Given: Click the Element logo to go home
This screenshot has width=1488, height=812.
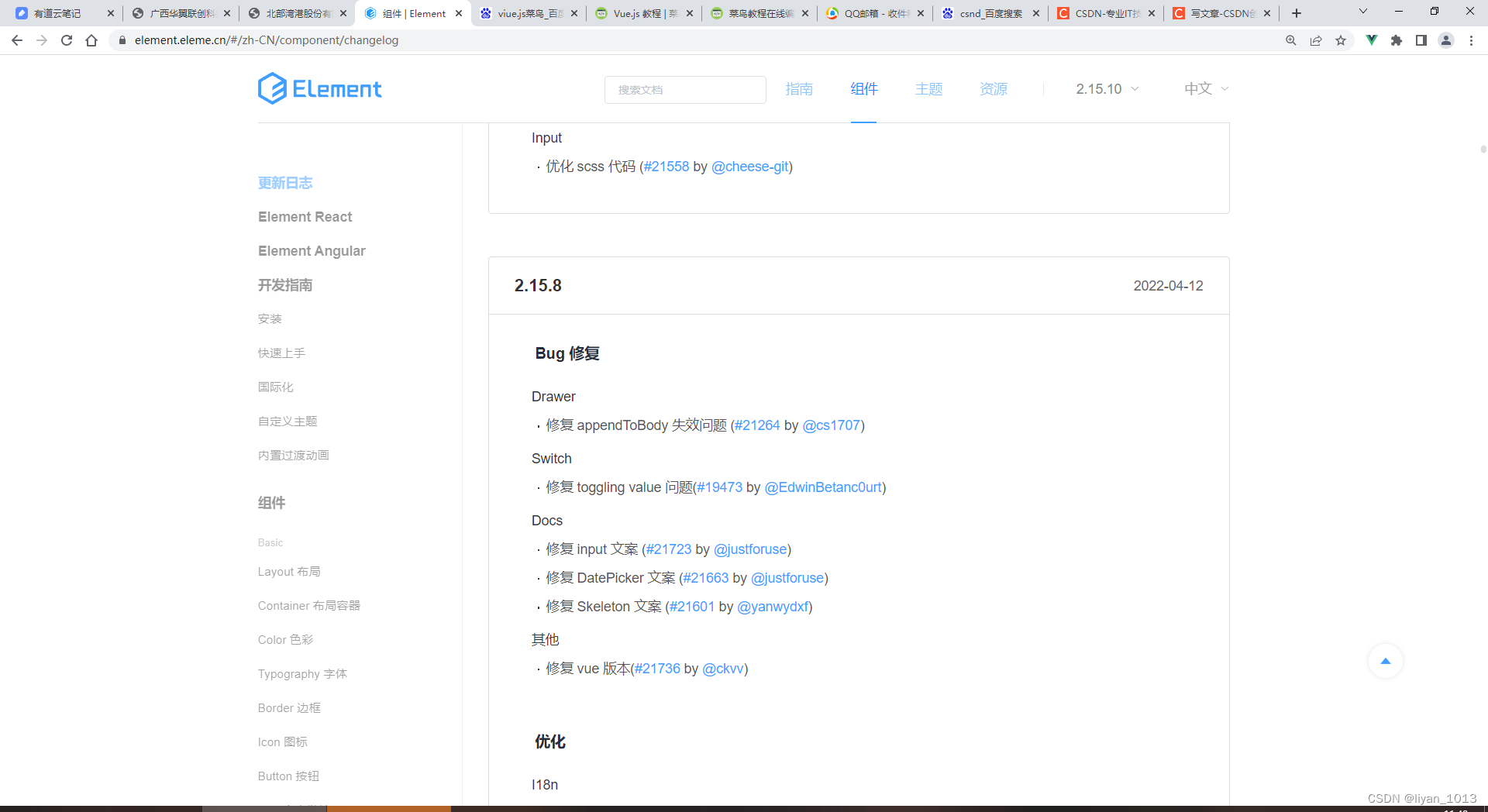Looking at the screenshot, I should 319,88.
